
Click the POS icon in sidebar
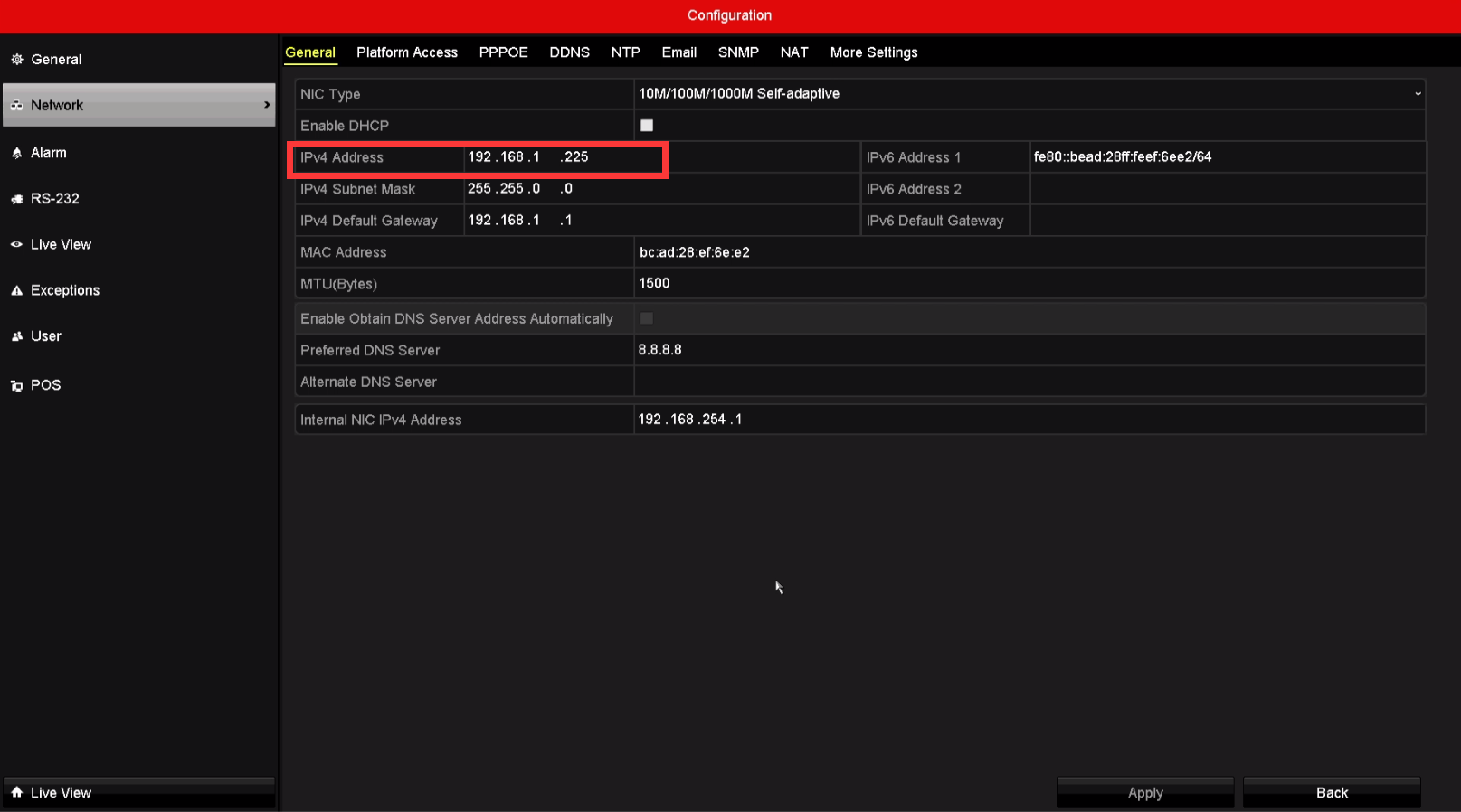[x=17, y=386]
